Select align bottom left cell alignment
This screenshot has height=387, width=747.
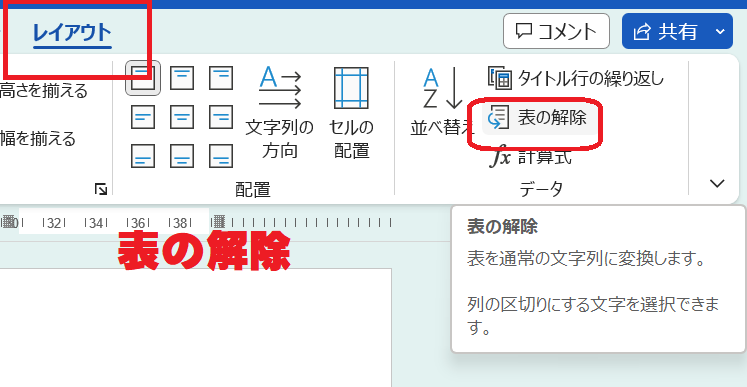(143, 156)
